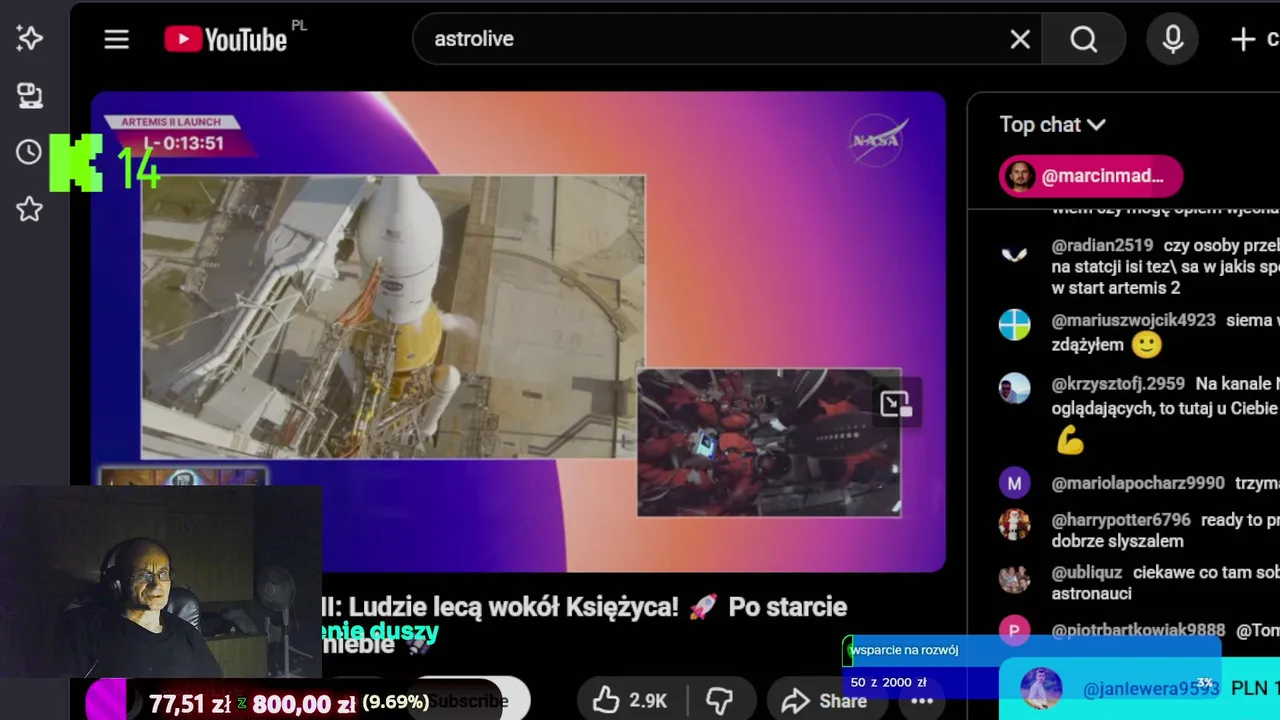Image resolution: width=1280 pixels, height=720 pixels.
Task: Open the @mariolapocharz9990 chat username
Action: pos(1138,483)
